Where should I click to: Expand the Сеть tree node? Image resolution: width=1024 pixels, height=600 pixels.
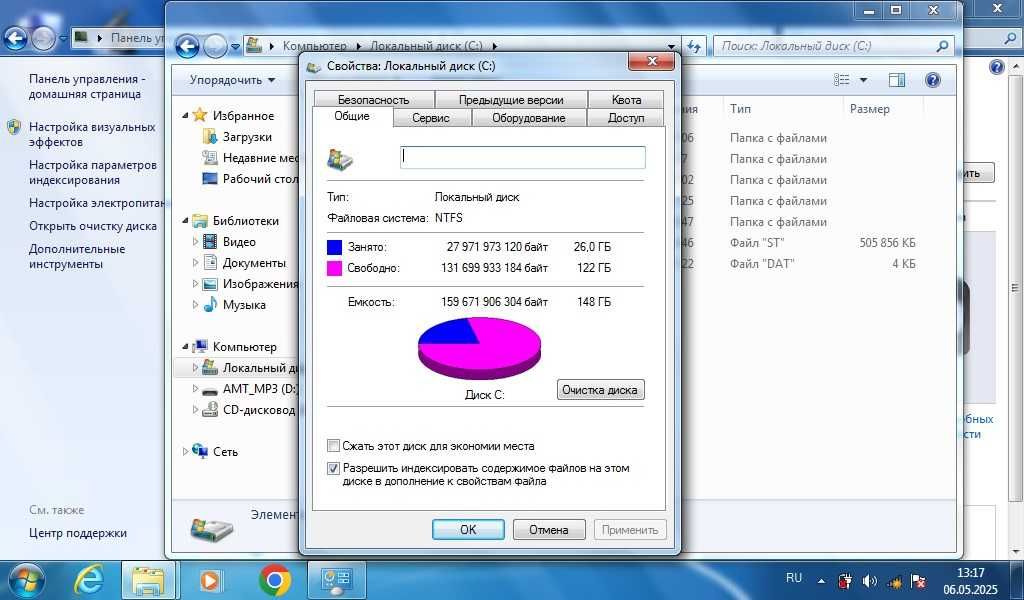click(x=185, y=452)
